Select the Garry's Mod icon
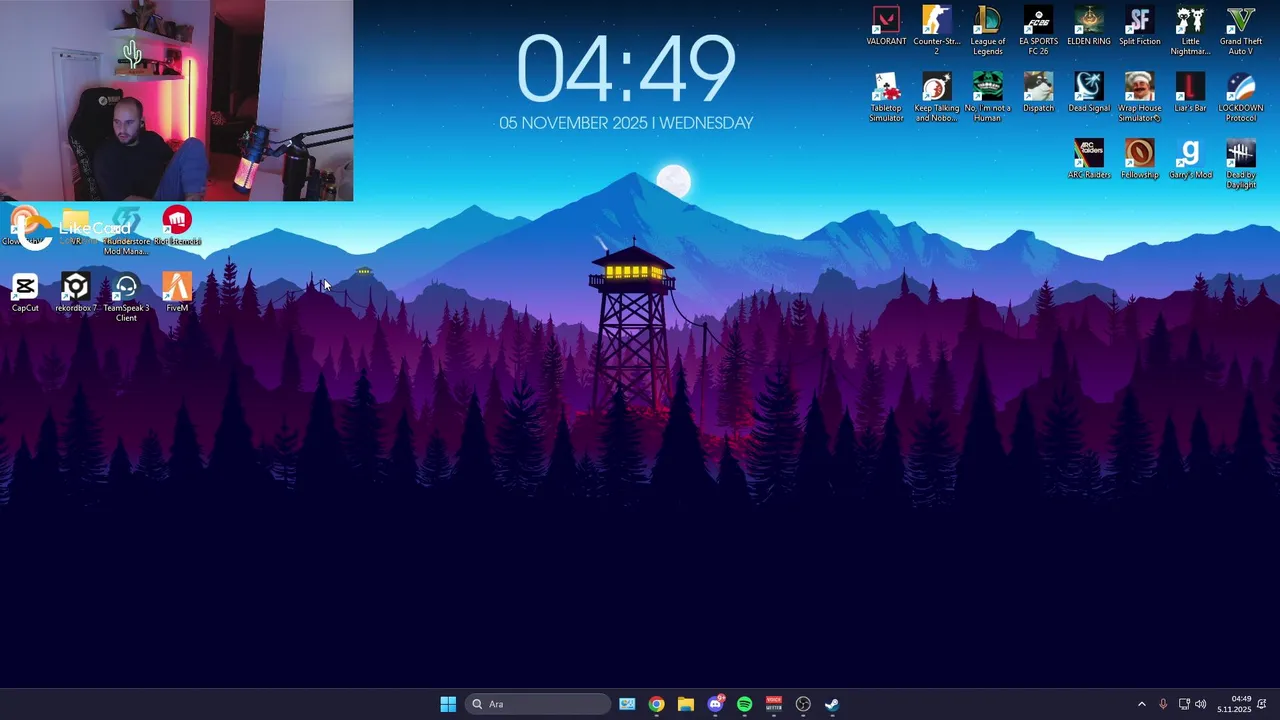Image resolution: width=1280 pixels, height=720 pixels. [1190, 160]
